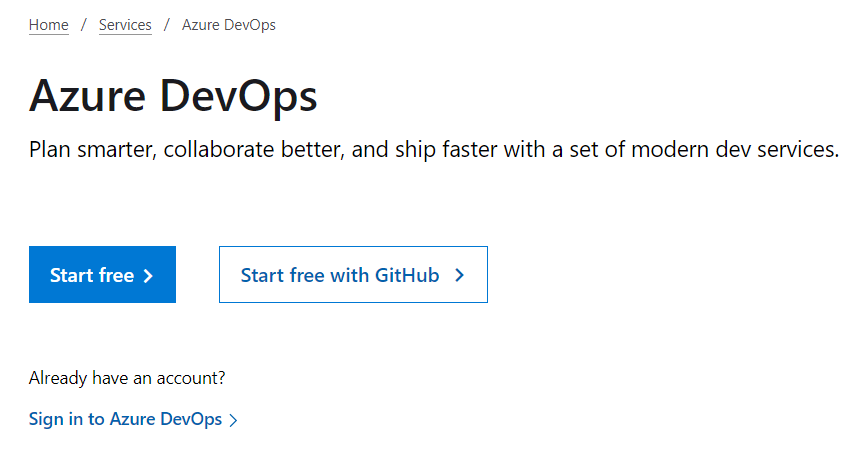Click the word Services in the breadcrumb trail
Screen dimensions: 866x463
pos(125,25)
